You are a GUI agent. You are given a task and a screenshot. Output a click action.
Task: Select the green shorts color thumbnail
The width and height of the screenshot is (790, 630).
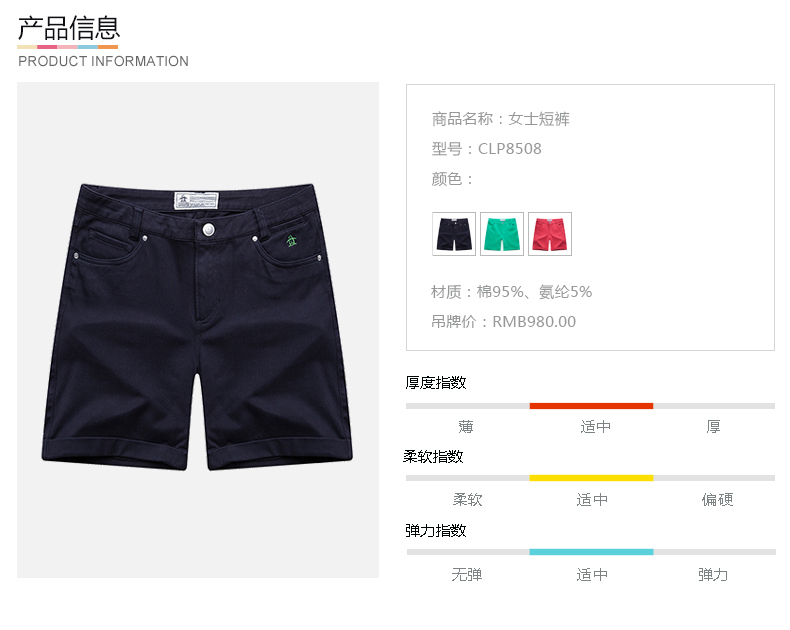click(x=502, y=234)
